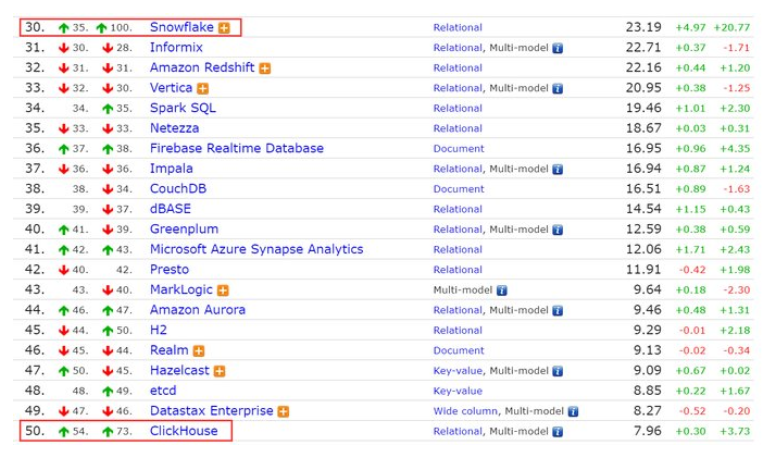Select the -0.52 change for Datastax Enterprise
781x461 pixels.
pyautogui.click(x=692, y=411)
